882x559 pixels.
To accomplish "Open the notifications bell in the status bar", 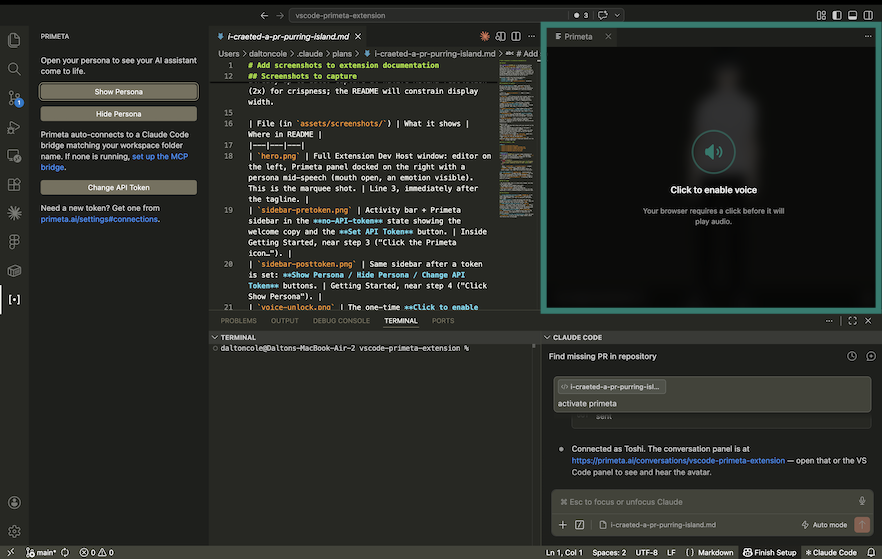I will click(x=871, y=552).
